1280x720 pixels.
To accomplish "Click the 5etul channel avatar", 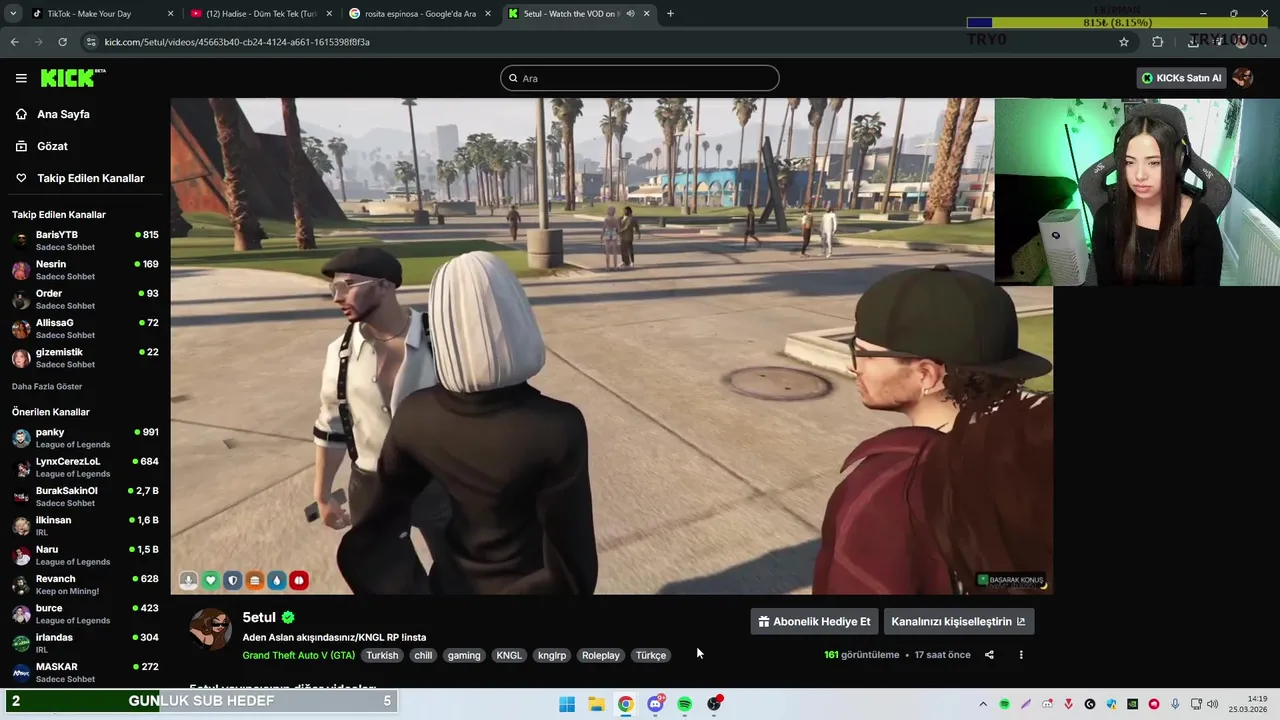I will pyautogui.click(x=211, y=629).
